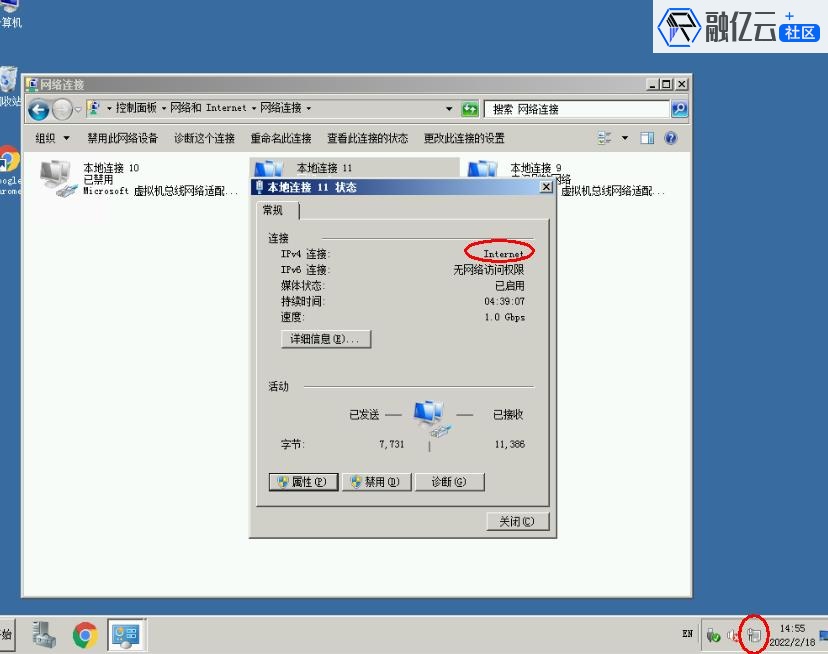Click the change view icon in toolbar

(605, 138)
